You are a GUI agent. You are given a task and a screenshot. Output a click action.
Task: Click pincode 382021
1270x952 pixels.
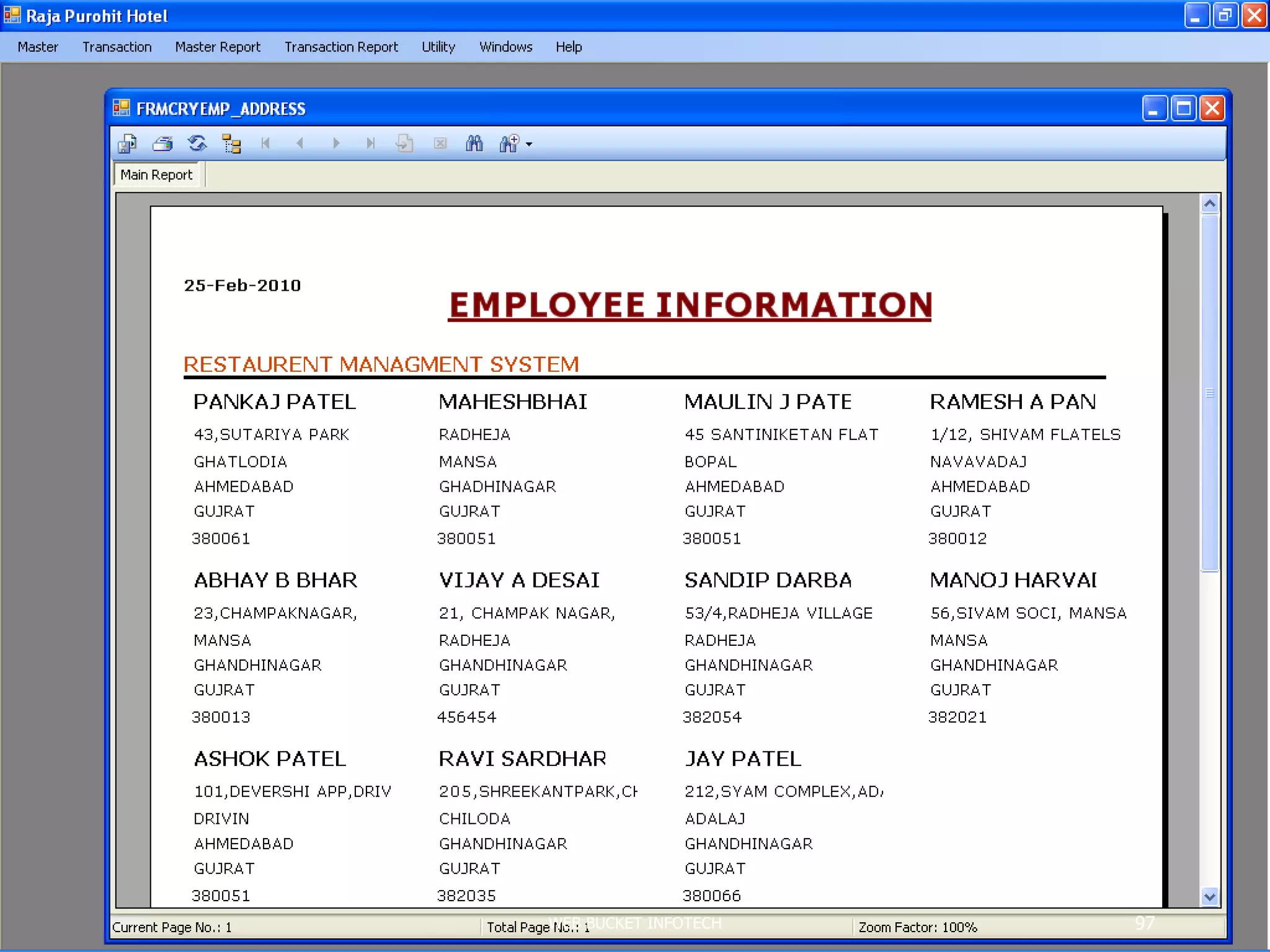tap(957, 717)
